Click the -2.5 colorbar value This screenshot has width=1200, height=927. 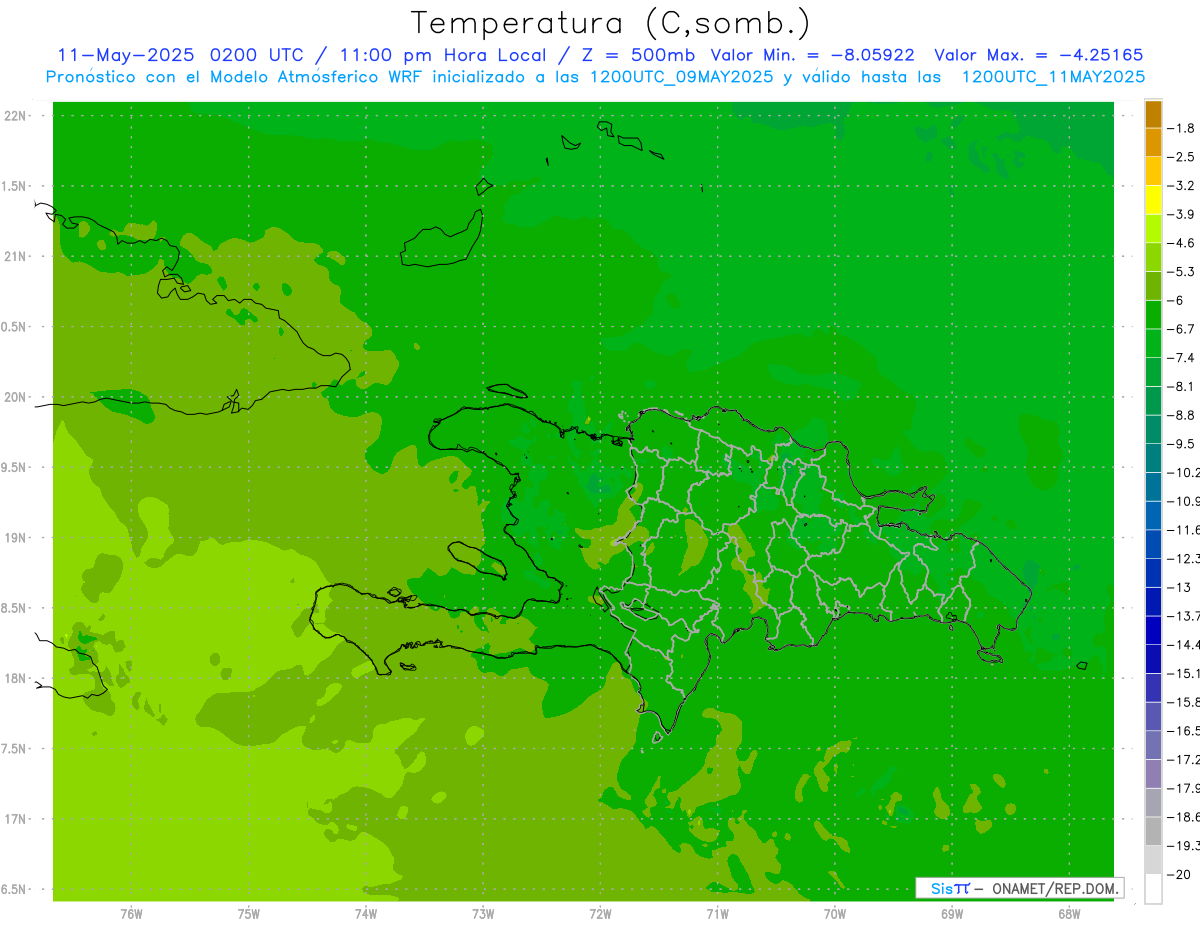tap(1181, 157)
